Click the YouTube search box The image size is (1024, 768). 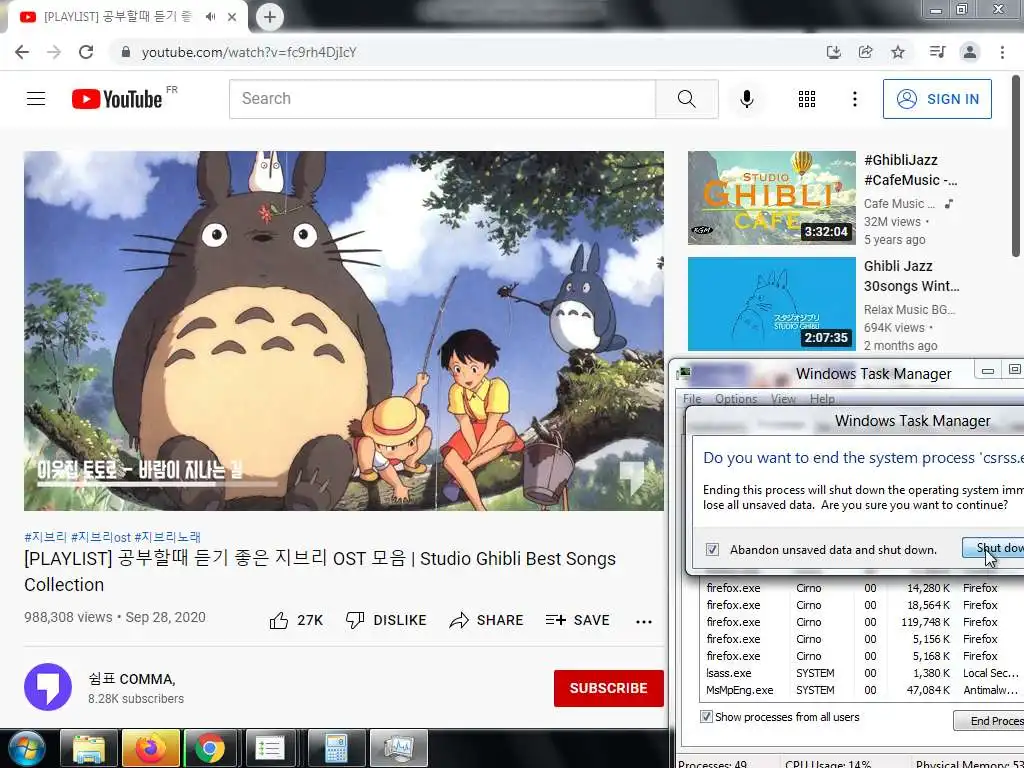[x=442, y=99]
